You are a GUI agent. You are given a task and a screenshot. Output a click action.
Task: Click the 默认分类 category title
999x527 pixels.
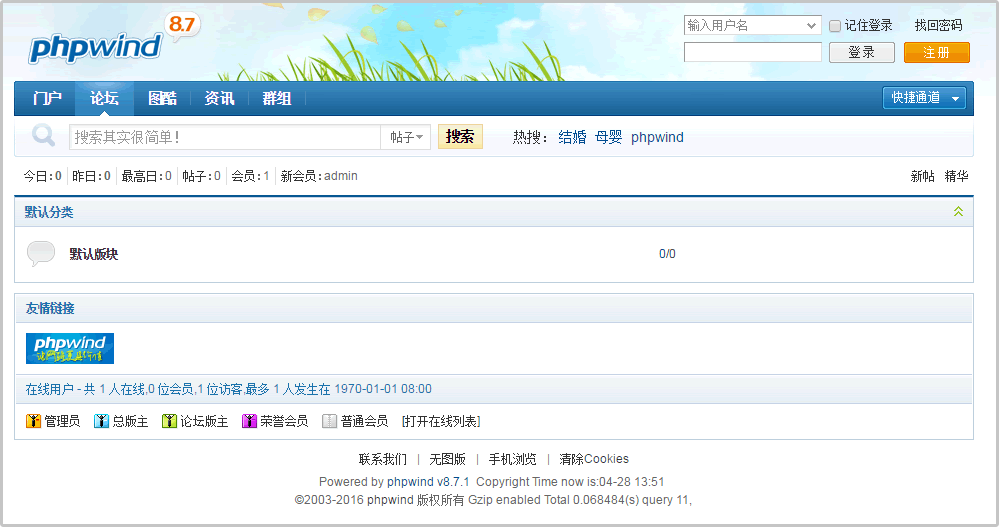[x=49, y=212]
